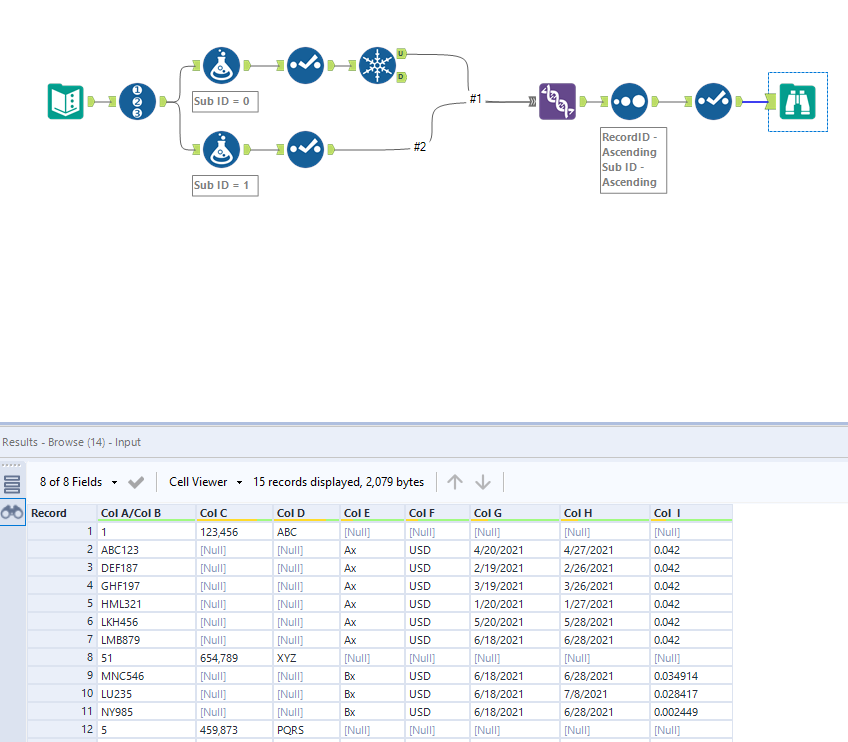Select the 459,873 cell
The width and height of the screenshot is (848, 742).
(234, 730)
